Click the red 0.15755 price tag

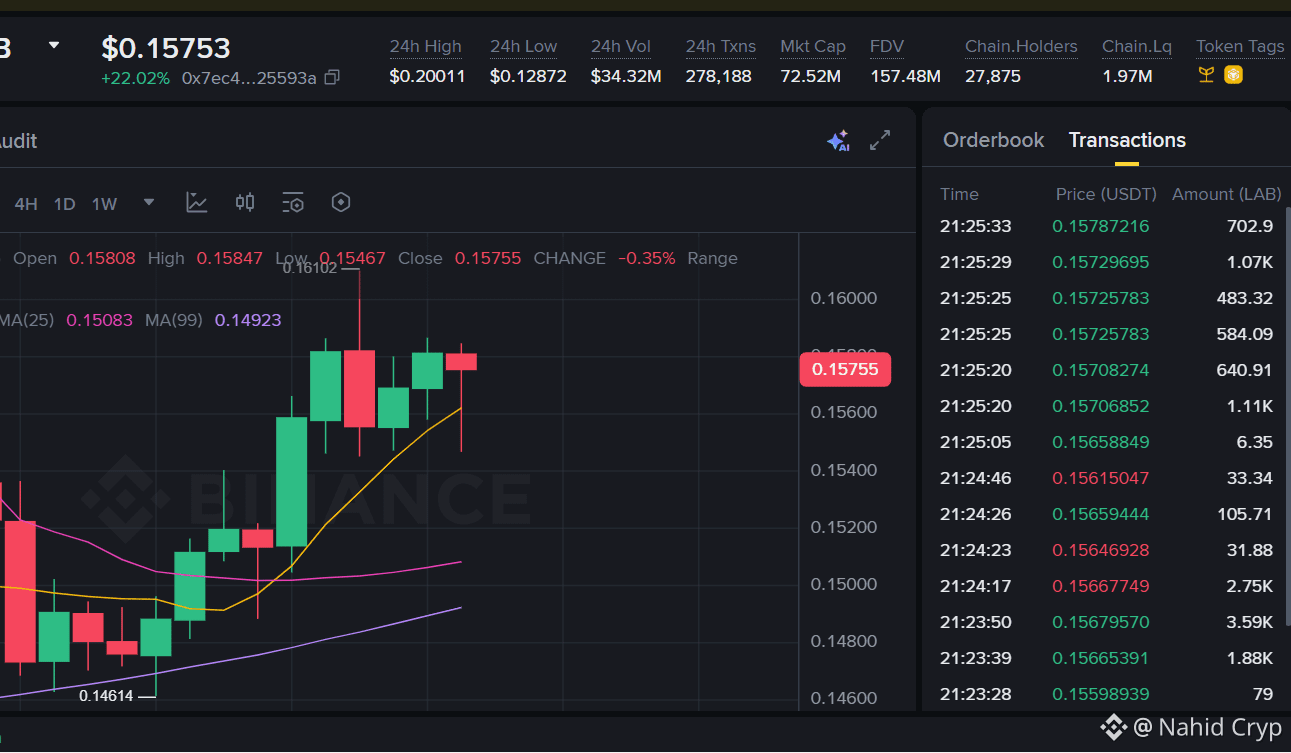845,369
